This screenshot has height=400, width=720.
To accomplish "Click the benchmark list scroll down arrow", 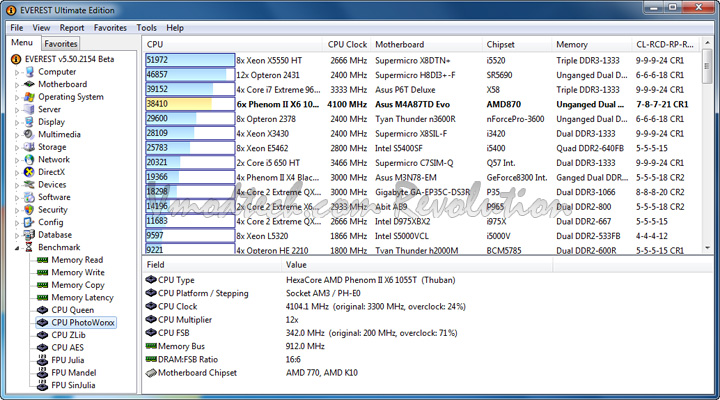I will point(707,248).
